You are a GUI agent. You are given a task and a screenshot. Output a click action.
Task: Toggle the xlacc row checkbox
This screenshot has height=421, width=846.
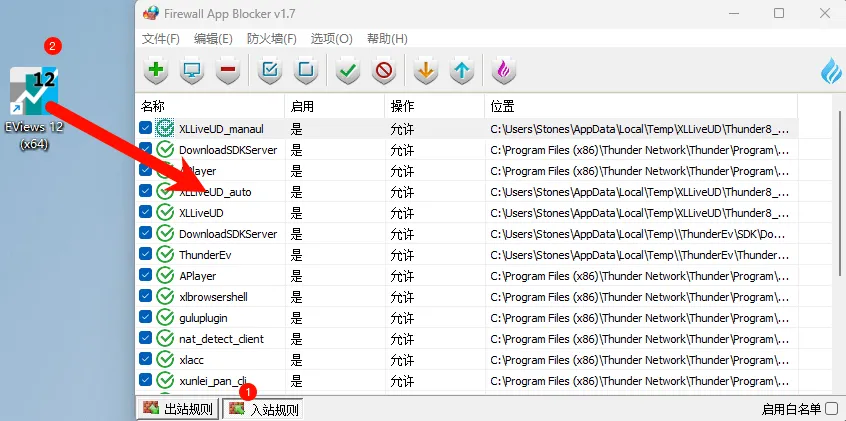pos(145,359)
